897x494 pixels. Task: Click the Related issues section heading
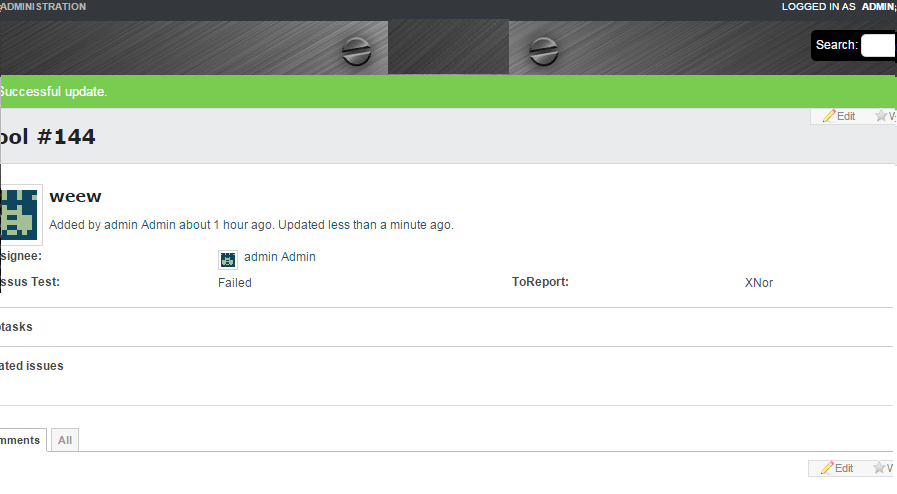pos(31,366)
